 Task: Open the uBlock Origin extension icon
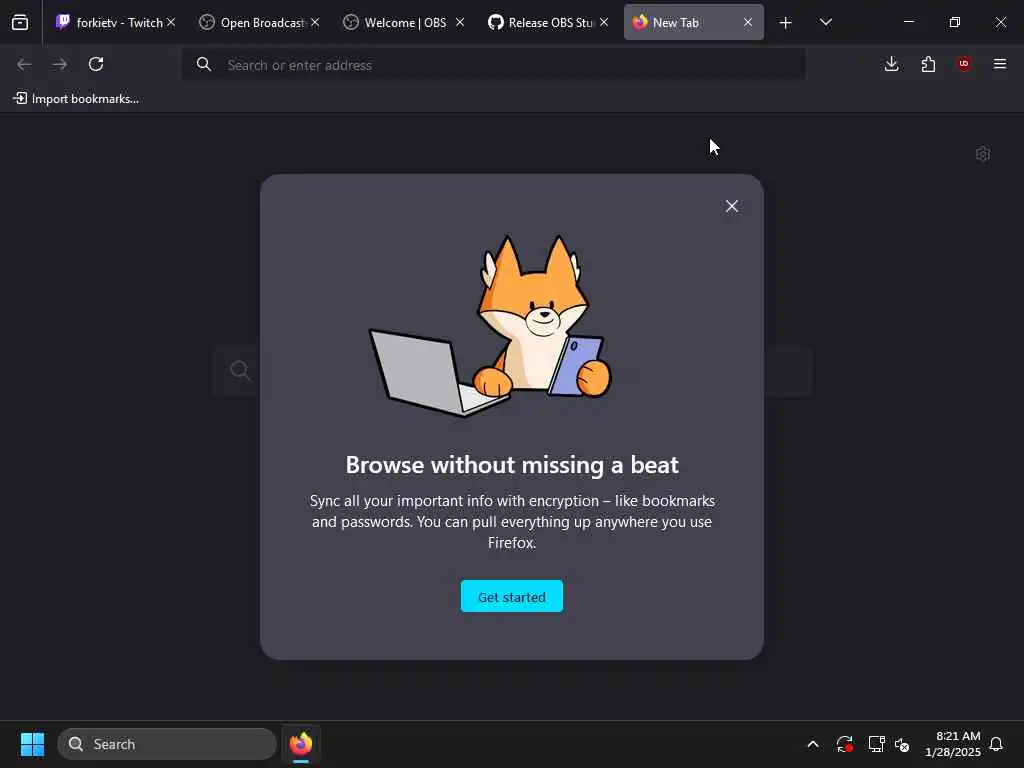pos(964,64)
